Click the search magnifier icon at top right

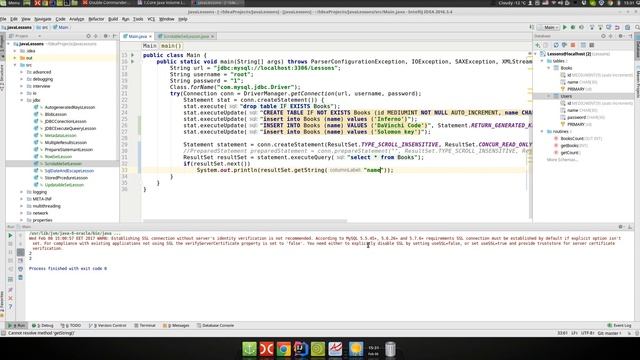pos(637,27)
